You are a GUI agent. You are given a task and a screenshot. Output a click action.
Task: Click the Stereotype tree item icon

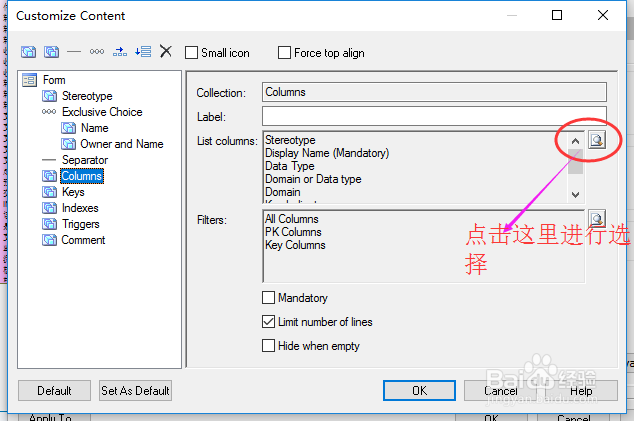(x=49, y=96)
